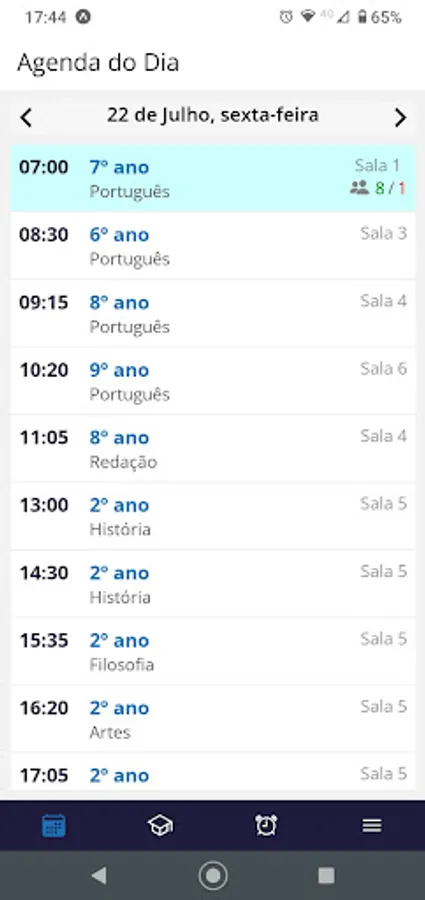Tap the alarm icon in status bar
The image size is (425, 900).
(285, 17)
